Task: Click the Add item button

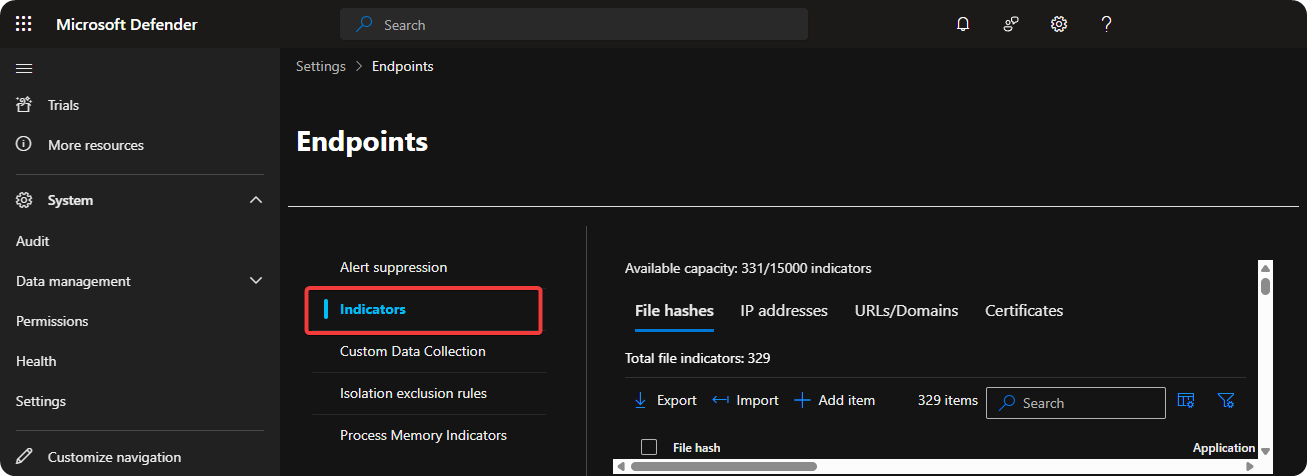Action: point(835,401)
